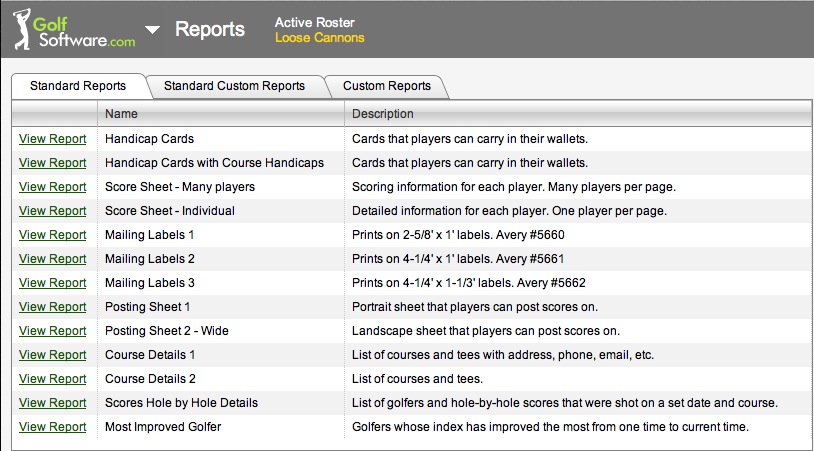The height and width of the screenshot is (451, 814).
Task: View Report for Mailing Labels 1
Action: [x=52, y=235]
